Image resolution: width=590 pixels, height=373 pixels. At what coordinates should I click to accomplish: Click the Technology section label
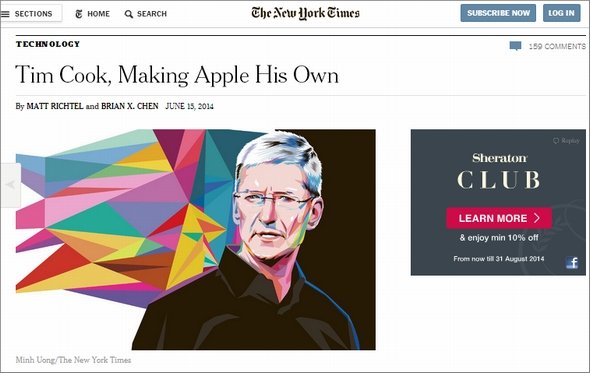(x=48, y=44)
